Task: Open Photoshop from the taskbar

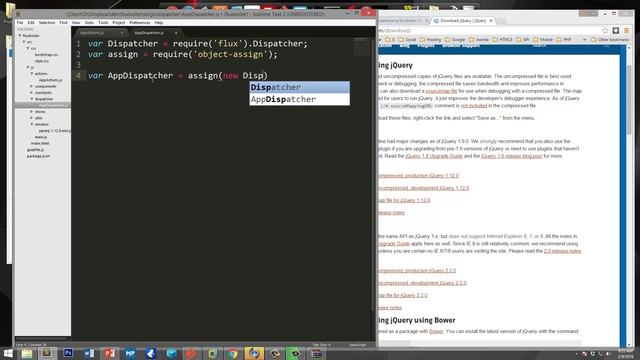Action: pyautogui.click(x=68, y=353)
